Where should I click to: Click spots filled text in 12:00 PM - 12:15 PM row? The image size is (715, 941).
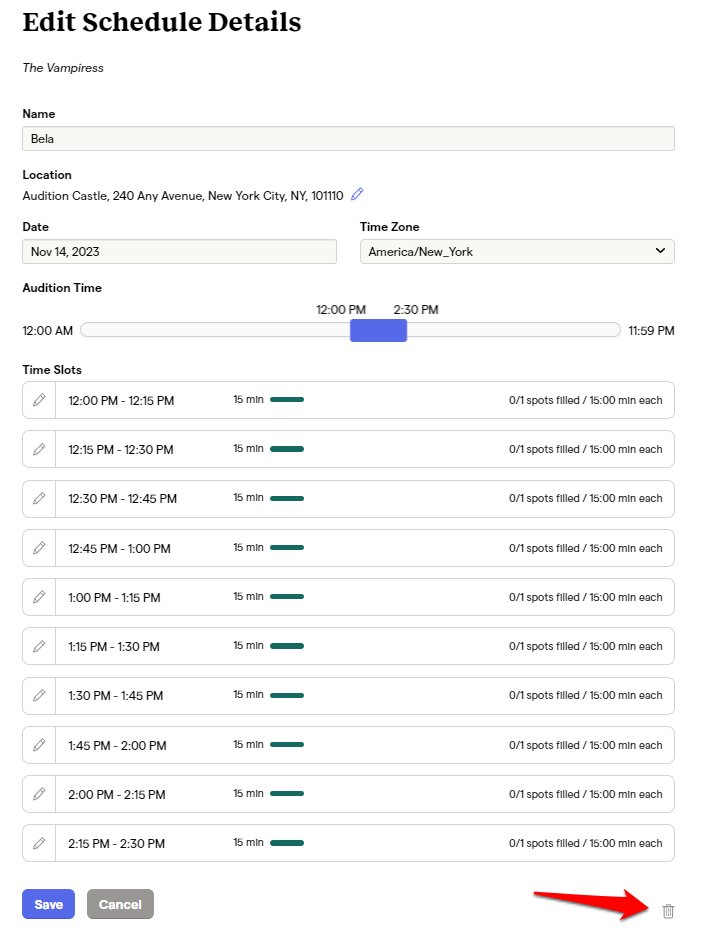click(585, 400)
